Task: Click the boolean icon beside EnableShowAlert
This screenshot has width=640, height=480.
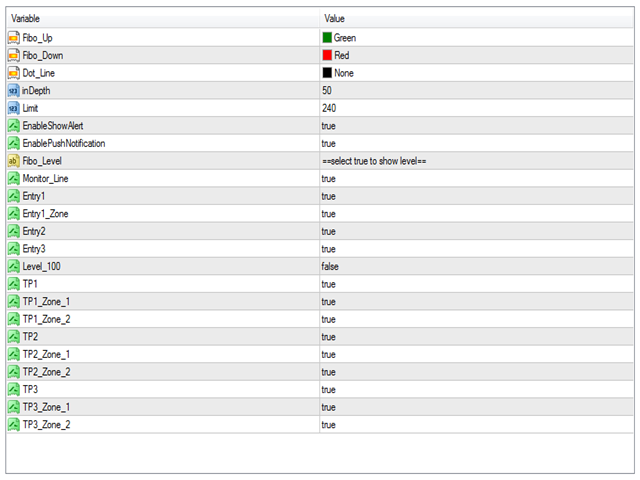Action: tap(13, 126)
